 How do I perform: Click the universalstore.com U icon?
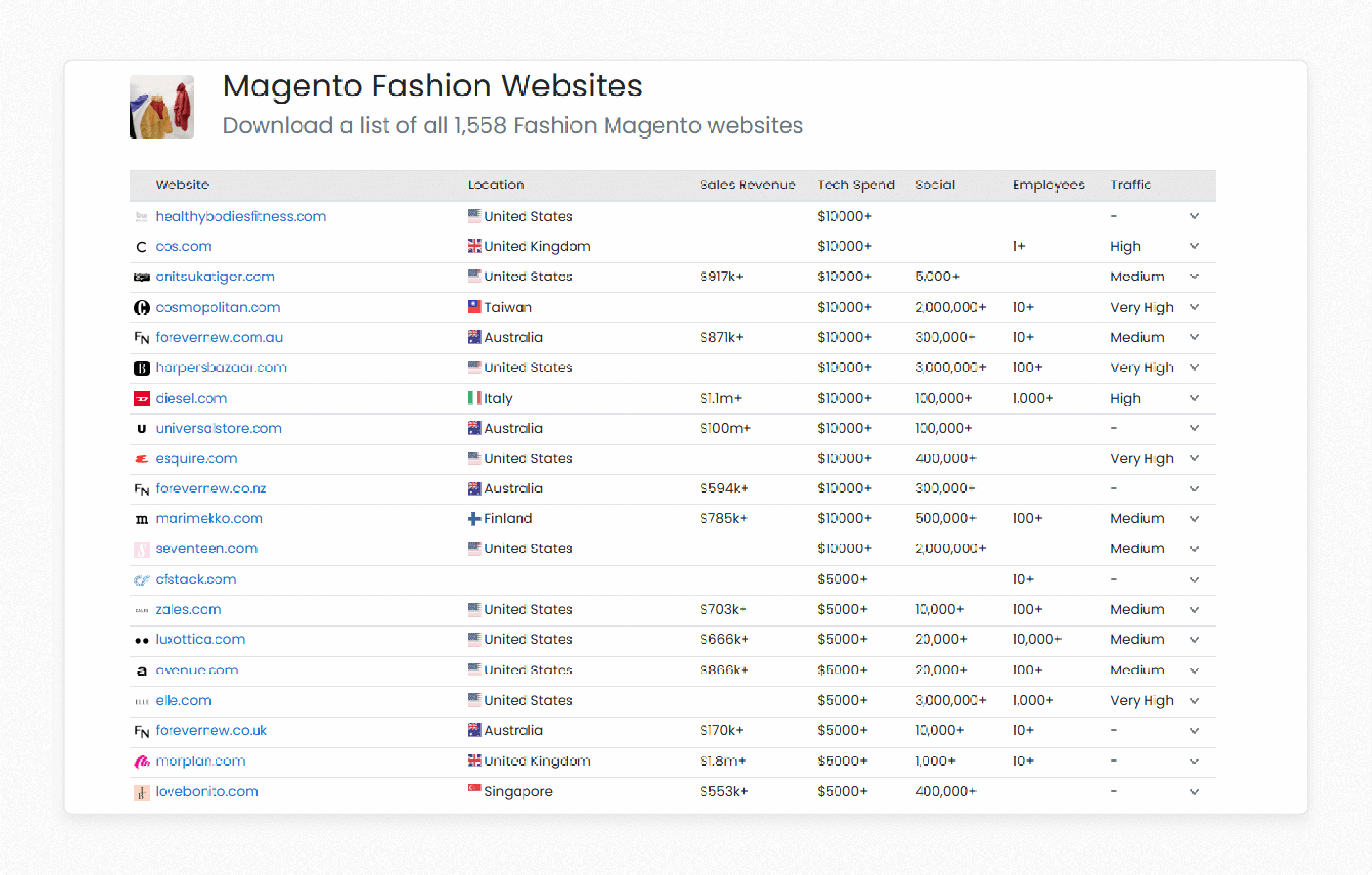point(142,428)
